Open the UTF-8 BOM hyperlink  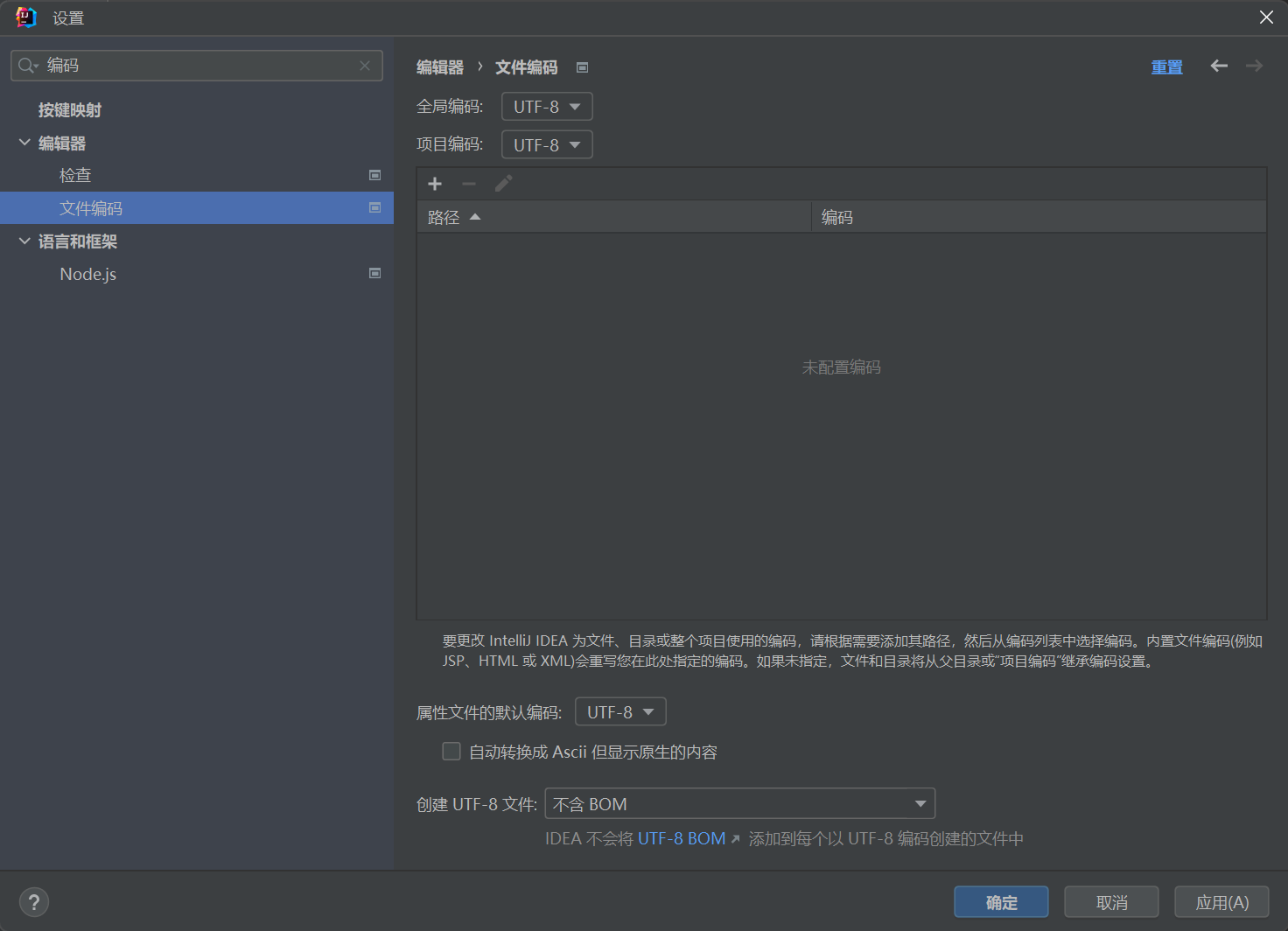point(682,839)
